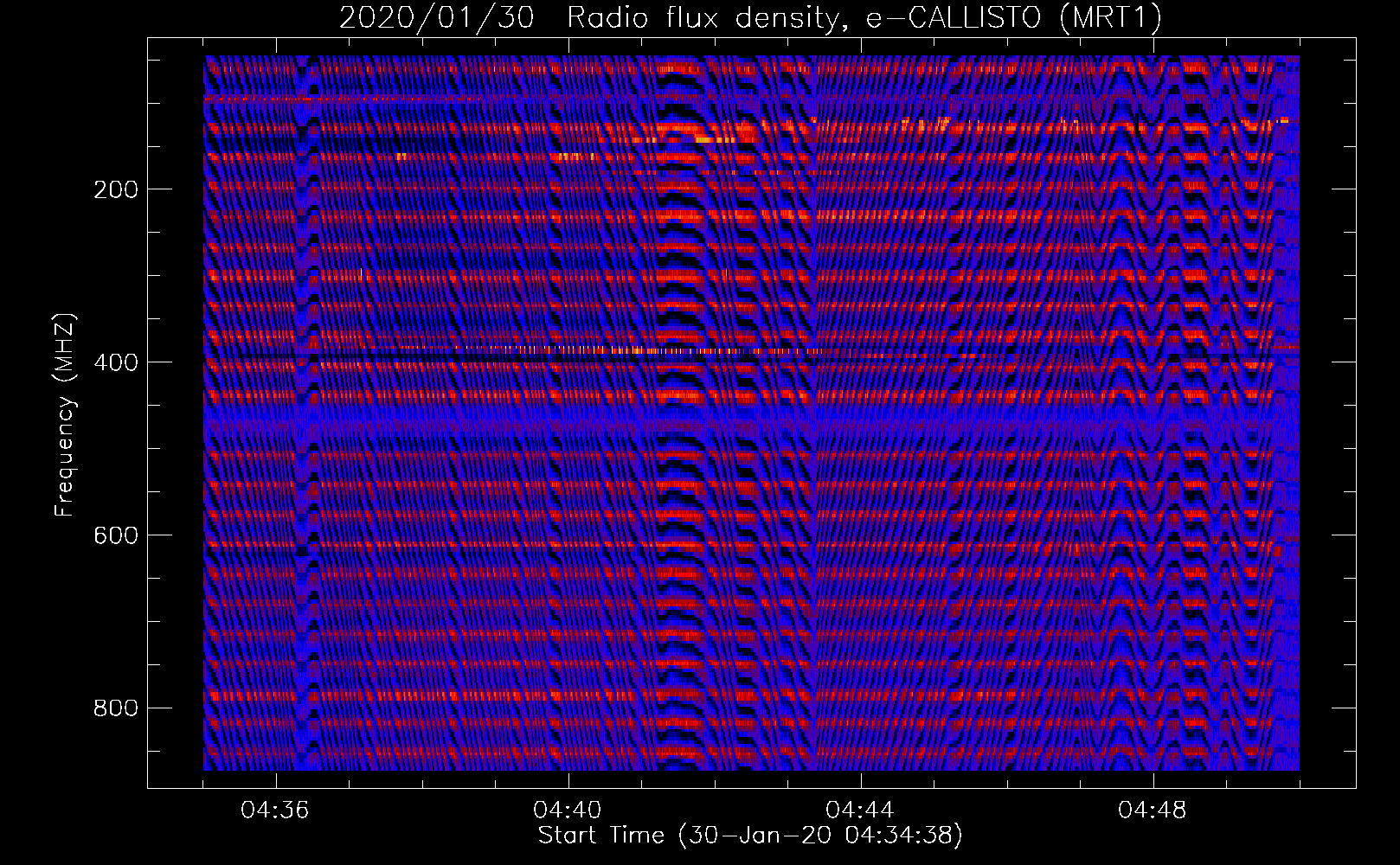Click the 800 frequency tick label
This screenshot has width=1400, height=865.
pyautogui.click(x=116, y=708)
